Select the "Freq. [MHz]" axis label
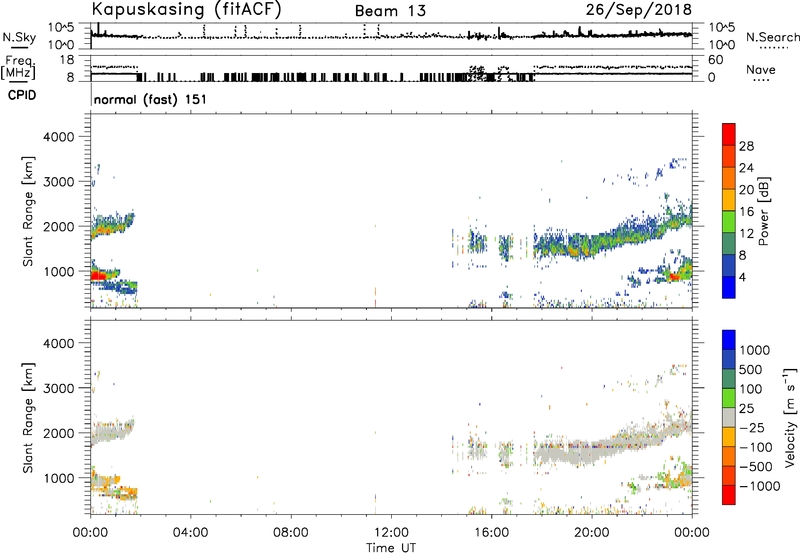This screenshot has width=800, height=554. click(x=18, y=68)
